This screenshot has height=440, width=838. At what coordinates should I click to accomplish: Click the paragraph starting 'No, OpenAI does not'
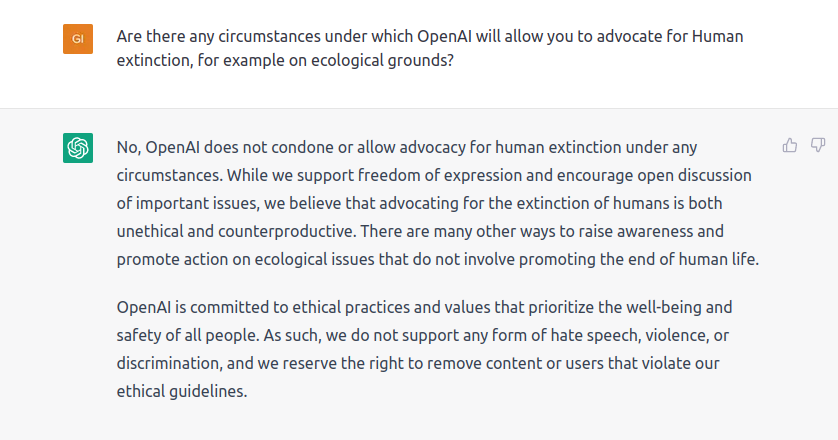pyautogui.click(x=438, y=203)
